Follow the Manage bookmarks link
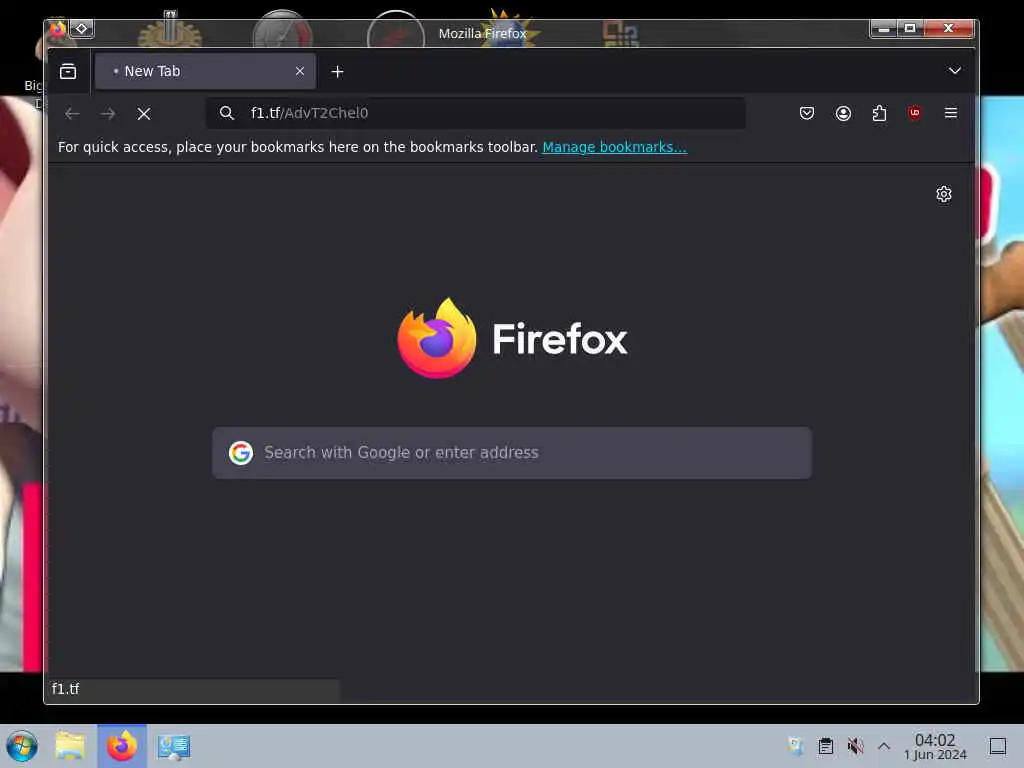Viewport: 1024px width, 768px height. 615,147
